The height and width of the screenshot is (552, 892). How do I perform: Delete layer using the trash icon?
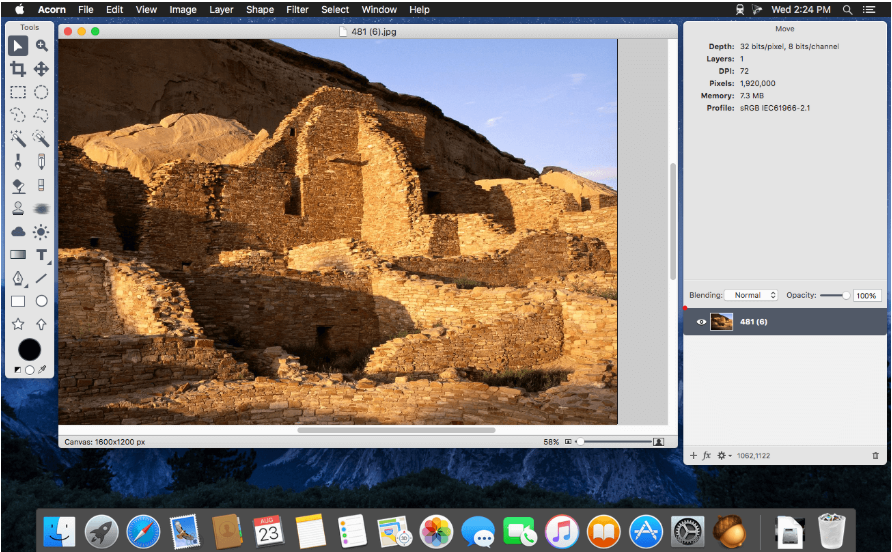876,456
